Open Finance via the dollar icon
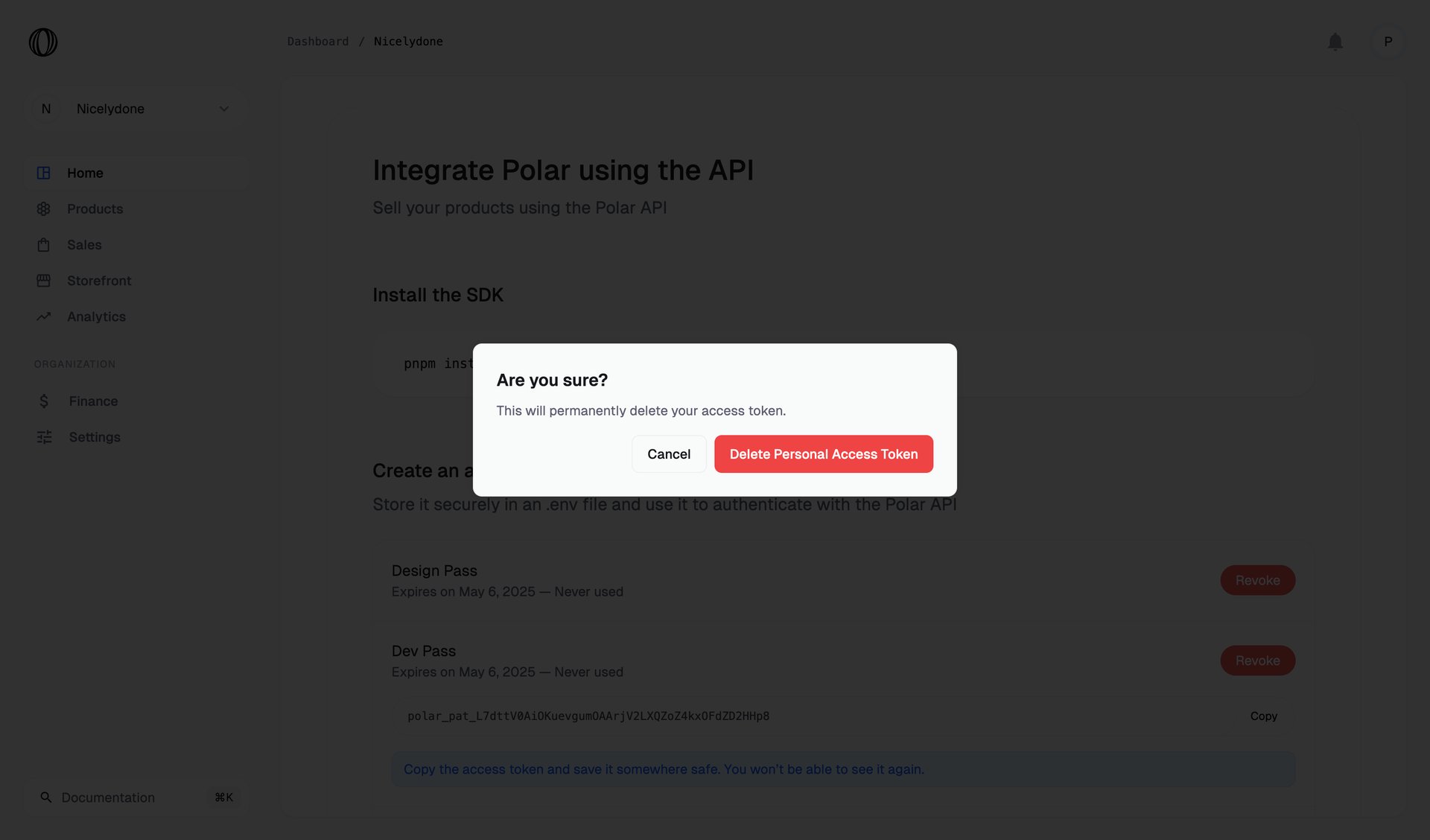 point(43,401)
